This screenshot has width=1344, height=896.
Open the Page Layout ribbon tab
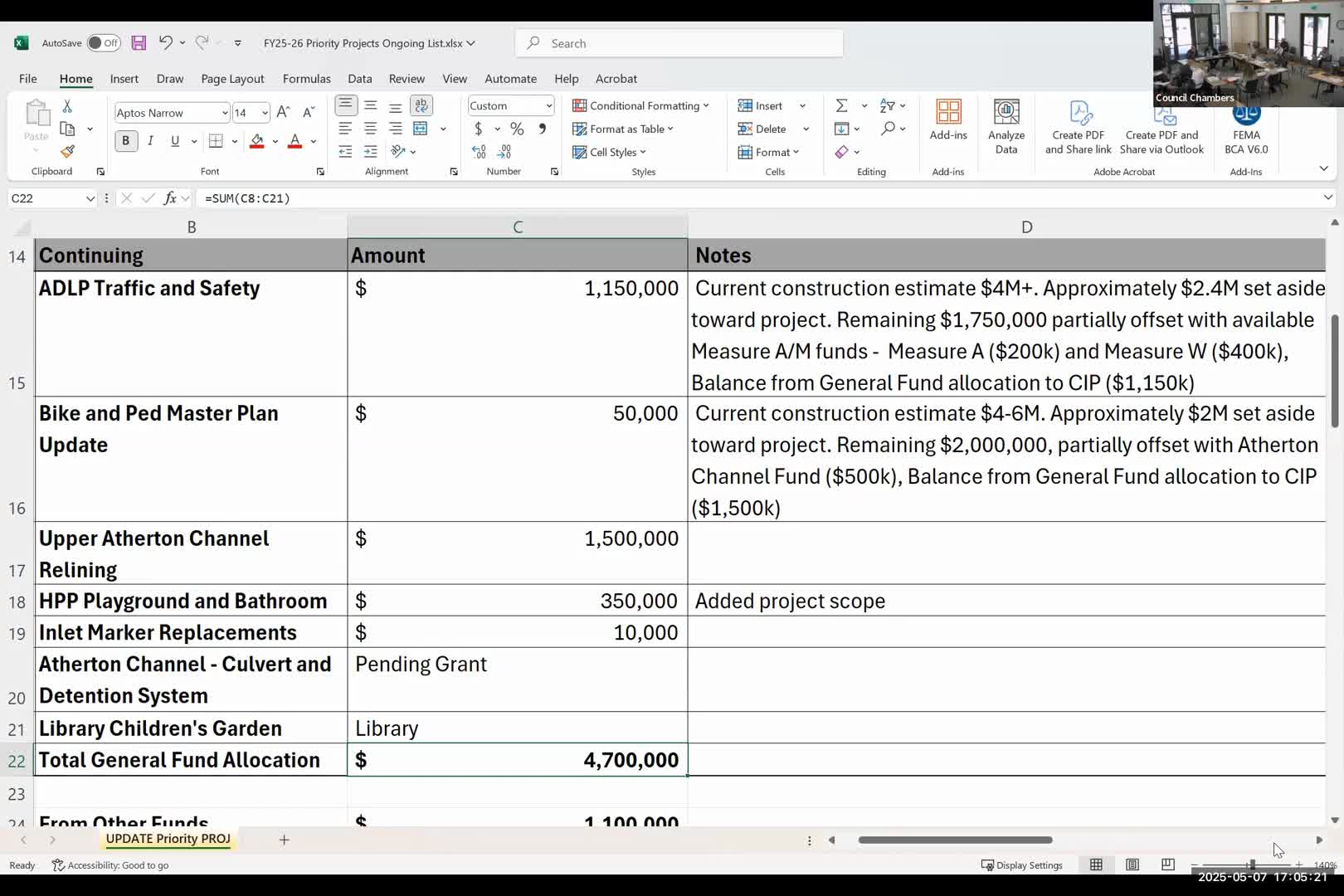232,79
